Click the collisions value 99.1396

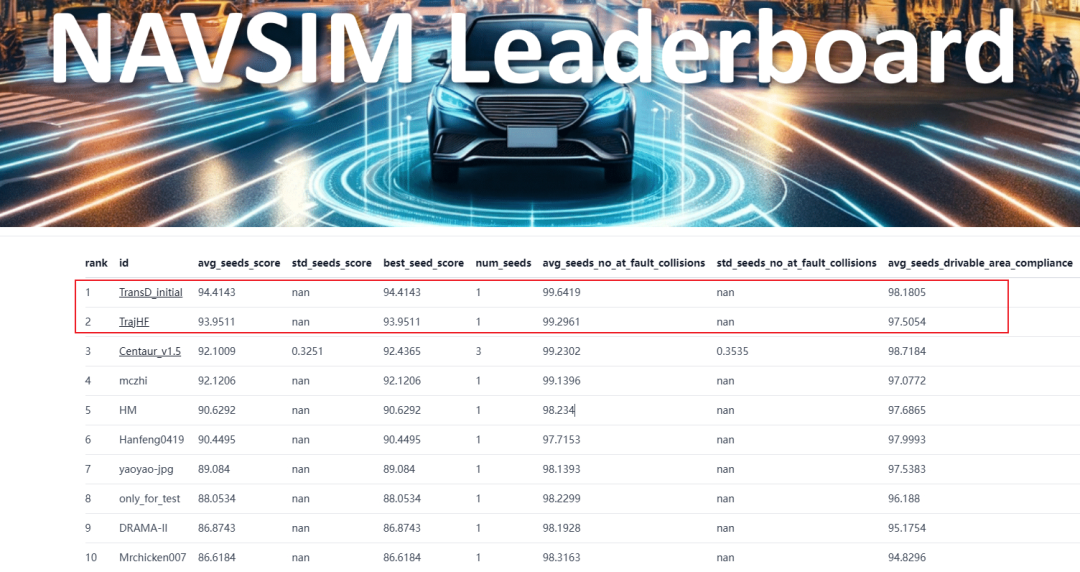coord(561,380)
